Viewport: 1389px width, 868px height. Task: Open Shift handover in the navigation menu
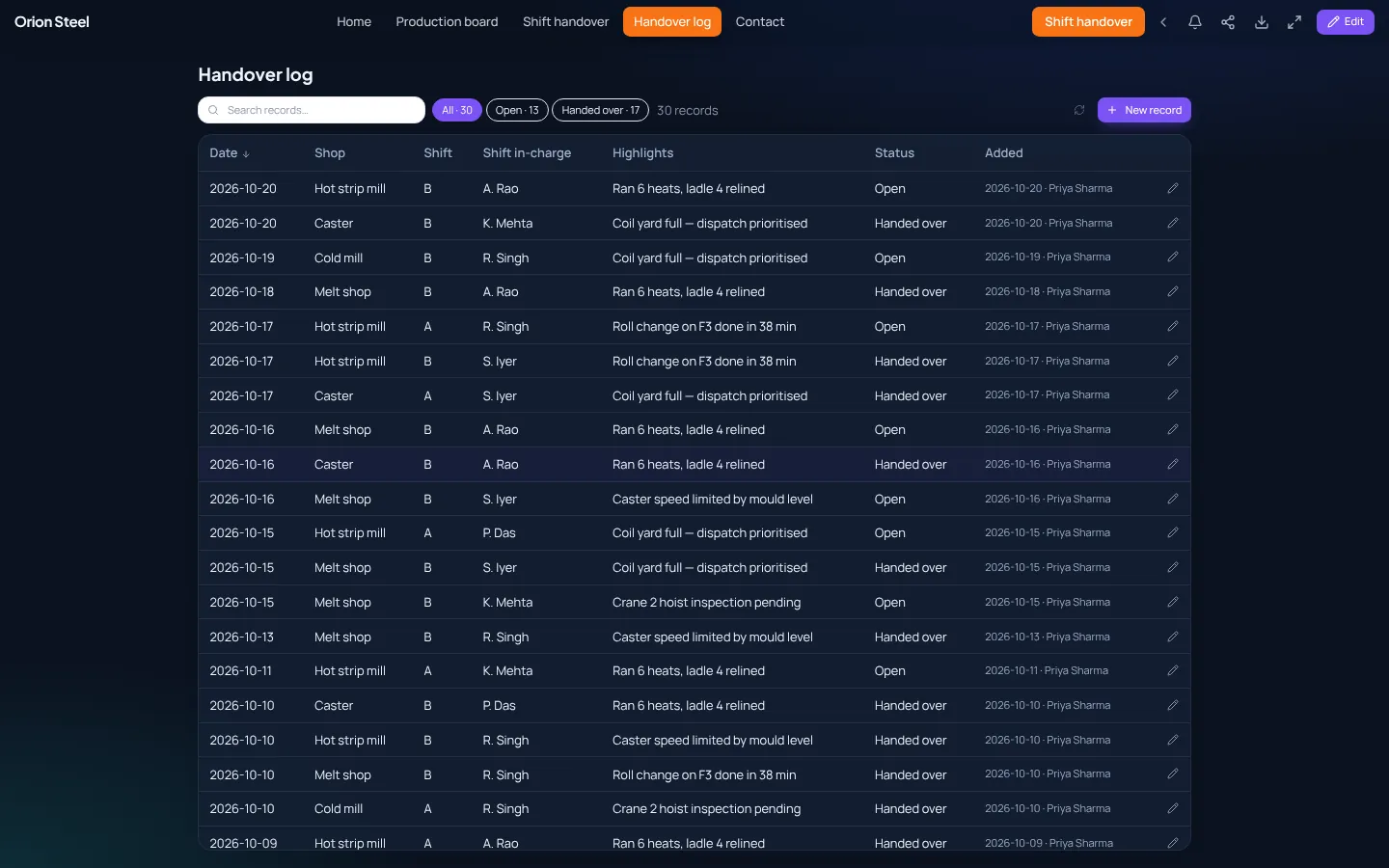[565, 22]
